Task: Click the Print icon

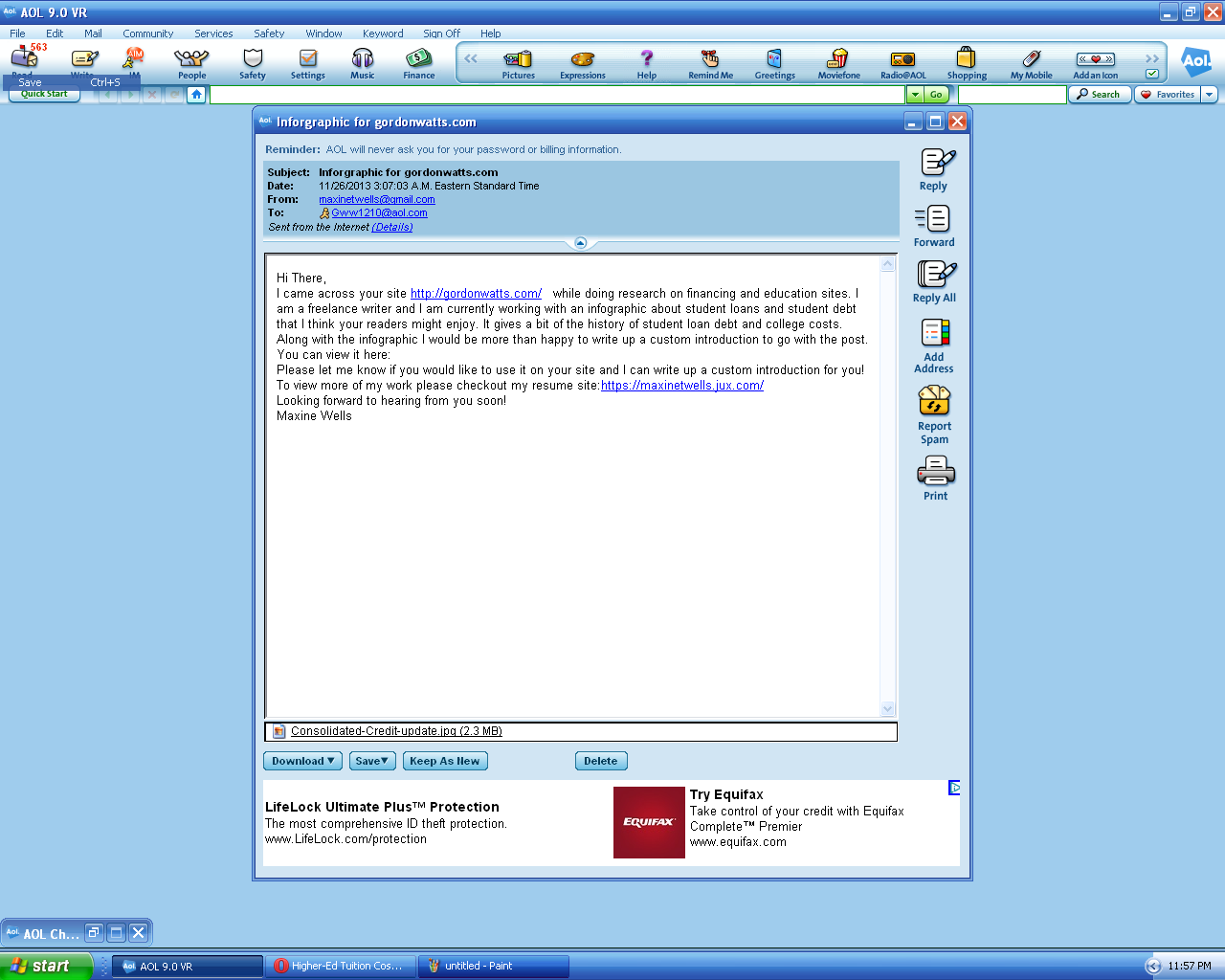Action: pyautogui.click(x=935, y=478)
